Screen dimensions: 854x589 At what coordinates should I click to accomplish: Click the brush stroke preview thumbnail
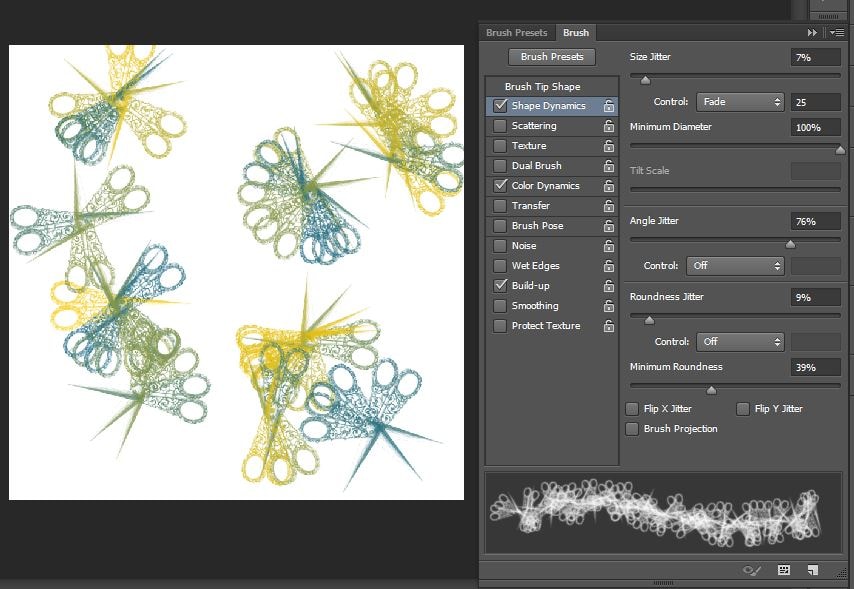[663, 513]
